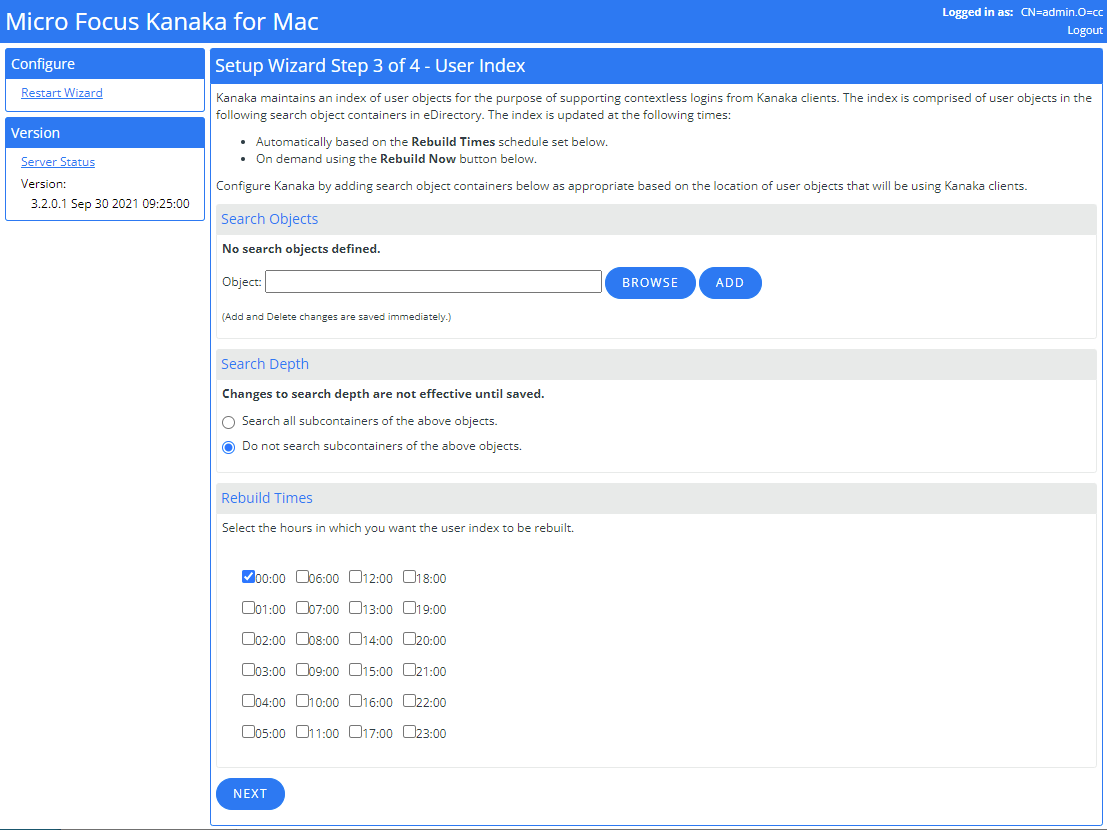This screenshot has height=830, width=1107.
Task: Click the Restart Wizard link
Action: pyautogui.click(x=61, y=92)
